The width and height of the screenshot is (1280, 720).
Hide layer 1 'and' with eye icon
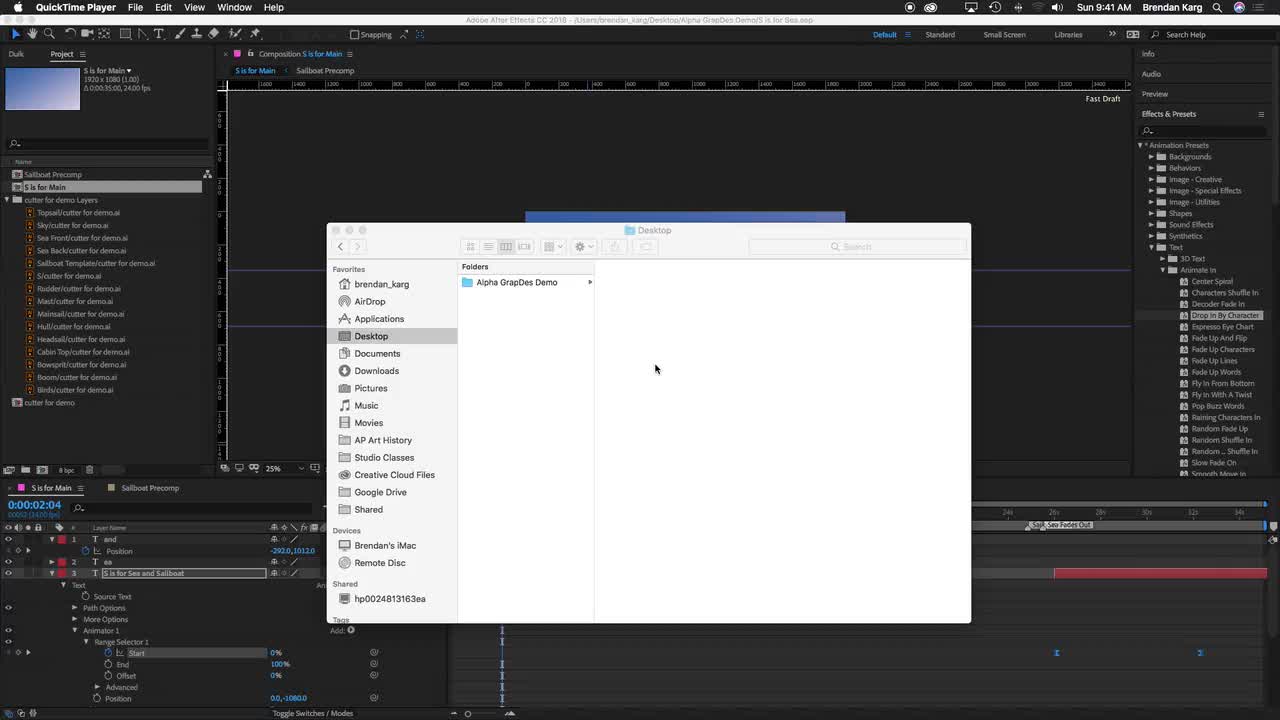pyautogui.click(x=8, y=539)
